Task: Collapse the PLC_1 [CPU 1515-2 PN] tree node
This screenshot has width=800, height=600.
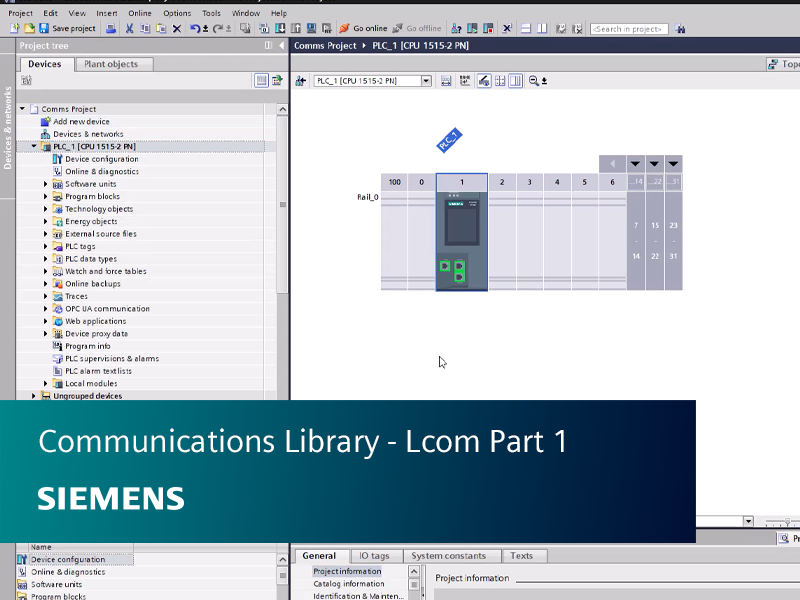Action: 32,146
